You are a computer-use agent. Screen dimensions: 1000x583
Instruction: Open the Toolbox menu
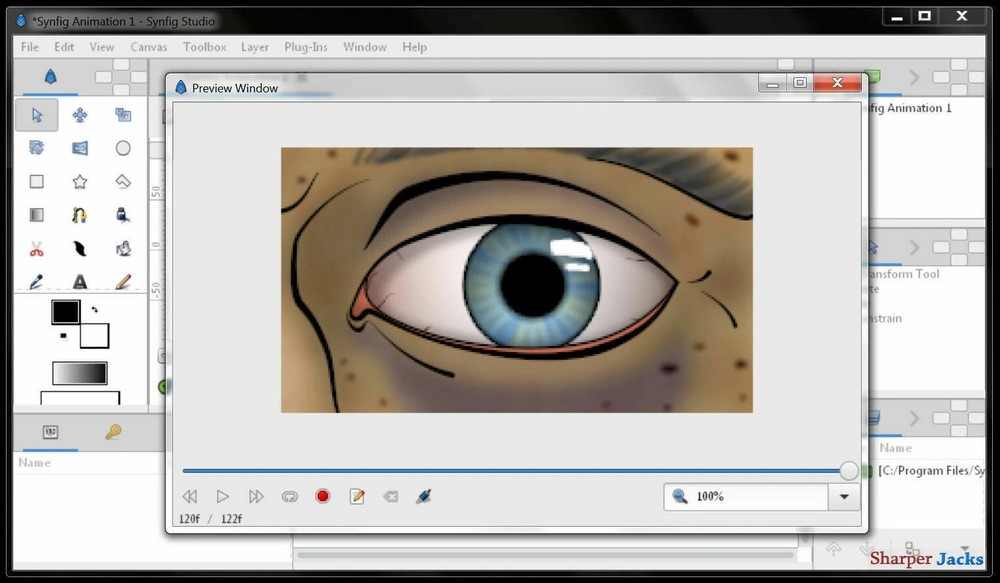205,47
